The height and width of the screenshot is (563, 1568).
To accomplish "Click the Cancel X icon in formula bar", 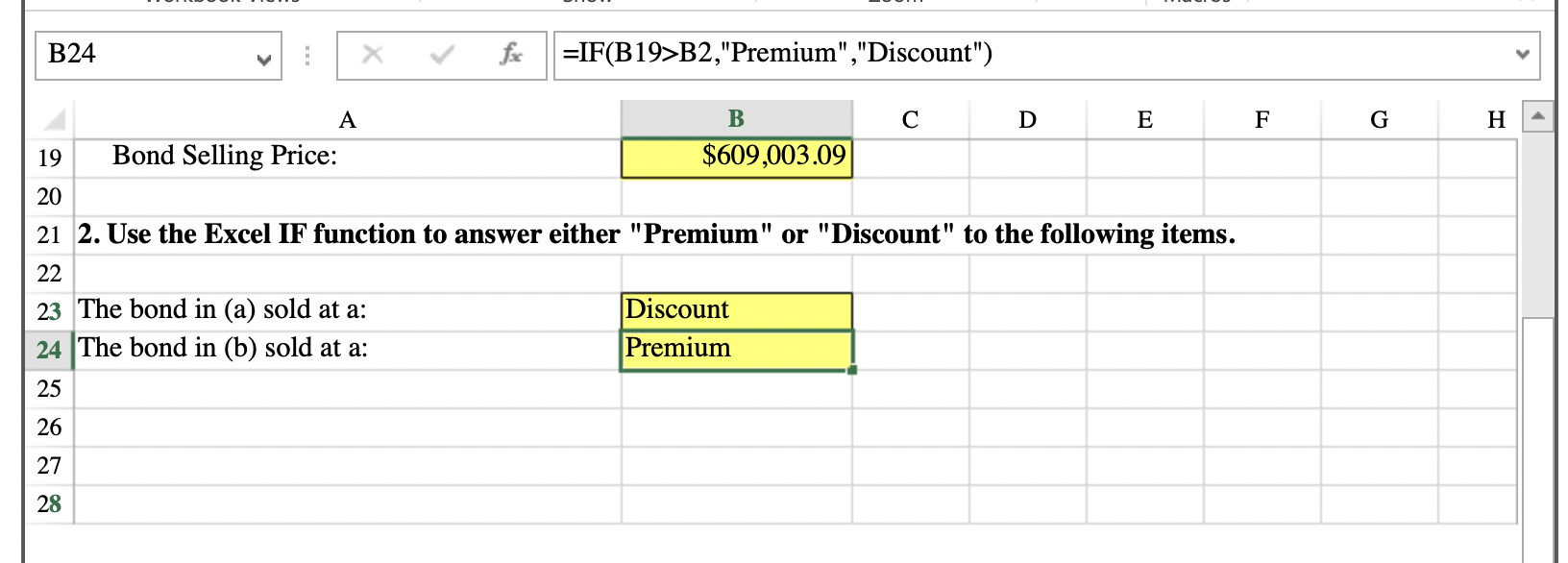I will pos(373,55).
